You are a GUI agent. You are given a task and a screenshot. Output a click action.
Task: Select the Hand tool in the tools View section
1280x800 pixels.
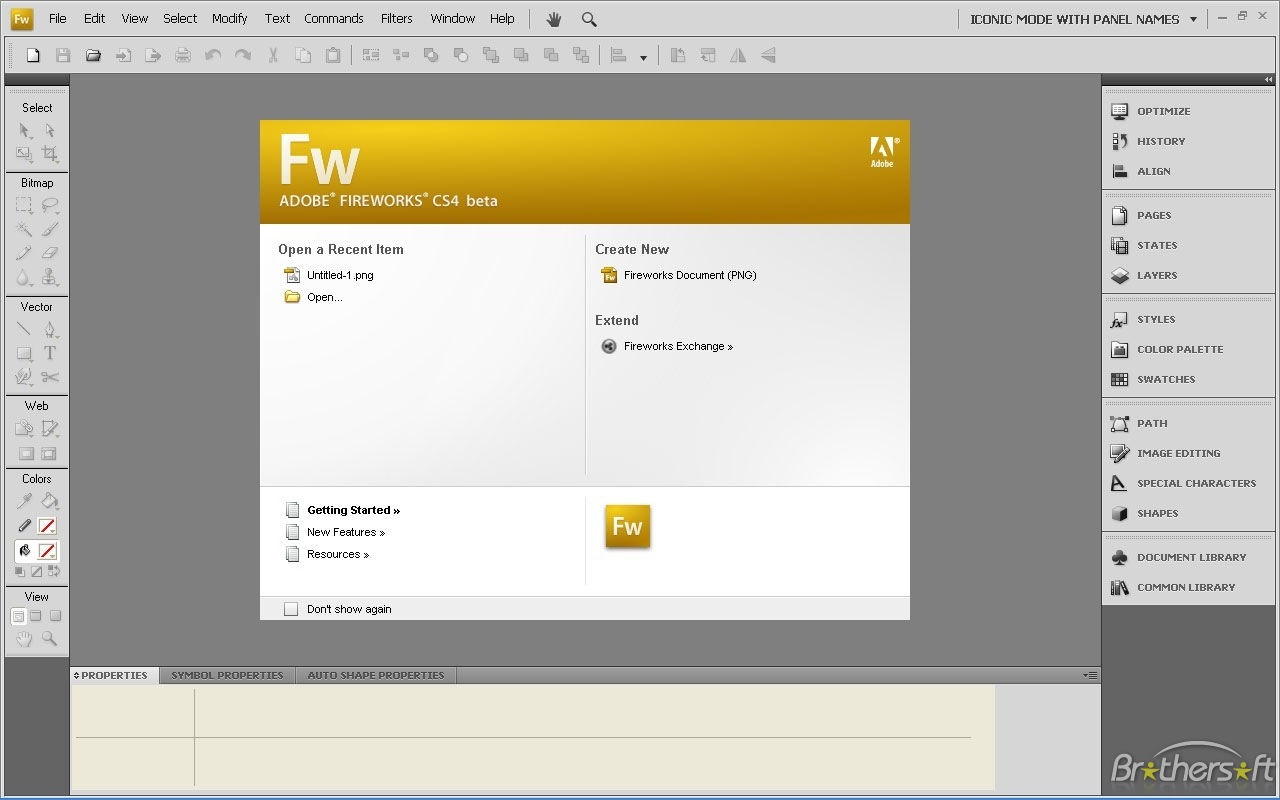click(x=24, y=639)
